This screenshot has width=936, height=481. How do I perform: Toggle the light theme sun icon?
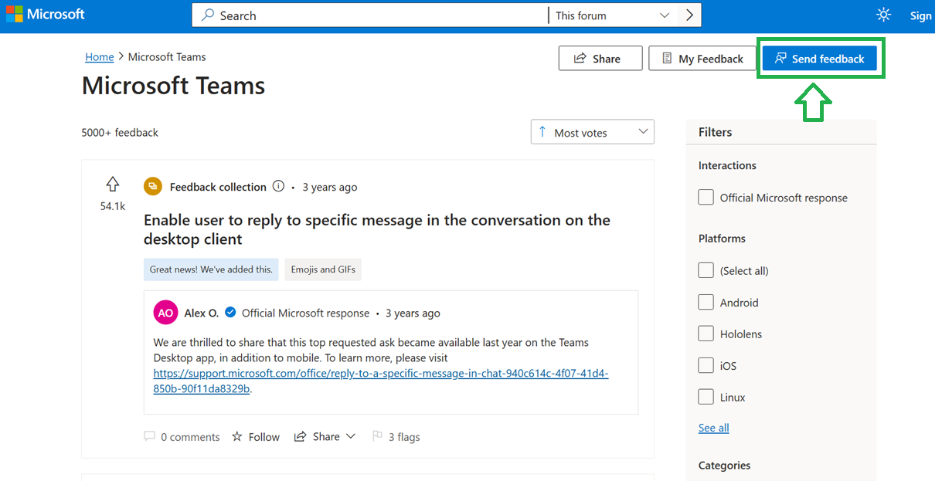tap(883, 16)
